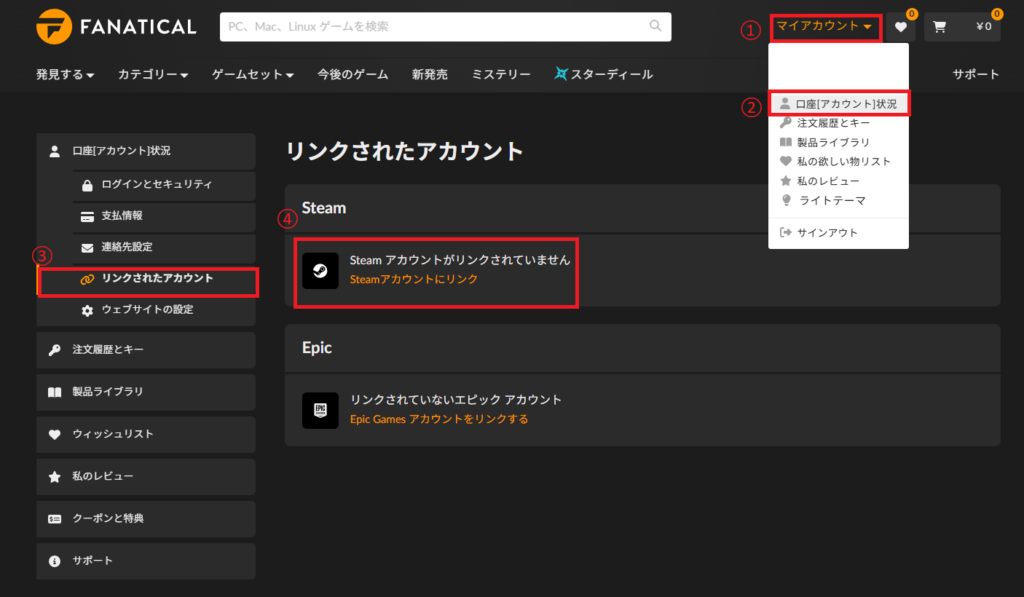Click the Star Deal icon in navigation
Viewport: 1024px width, 597px height.
tap(560, 73)
